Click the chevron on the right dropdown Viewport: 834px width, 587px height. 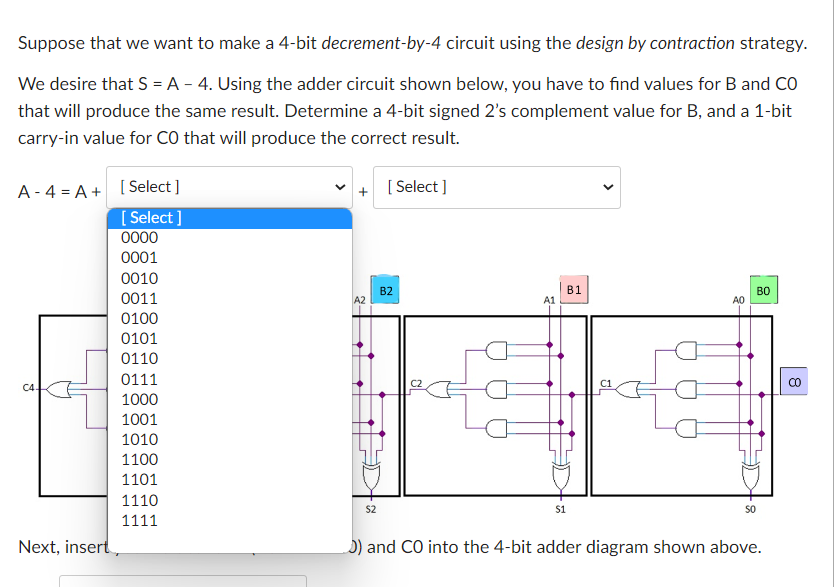click(x=607, y=187)
